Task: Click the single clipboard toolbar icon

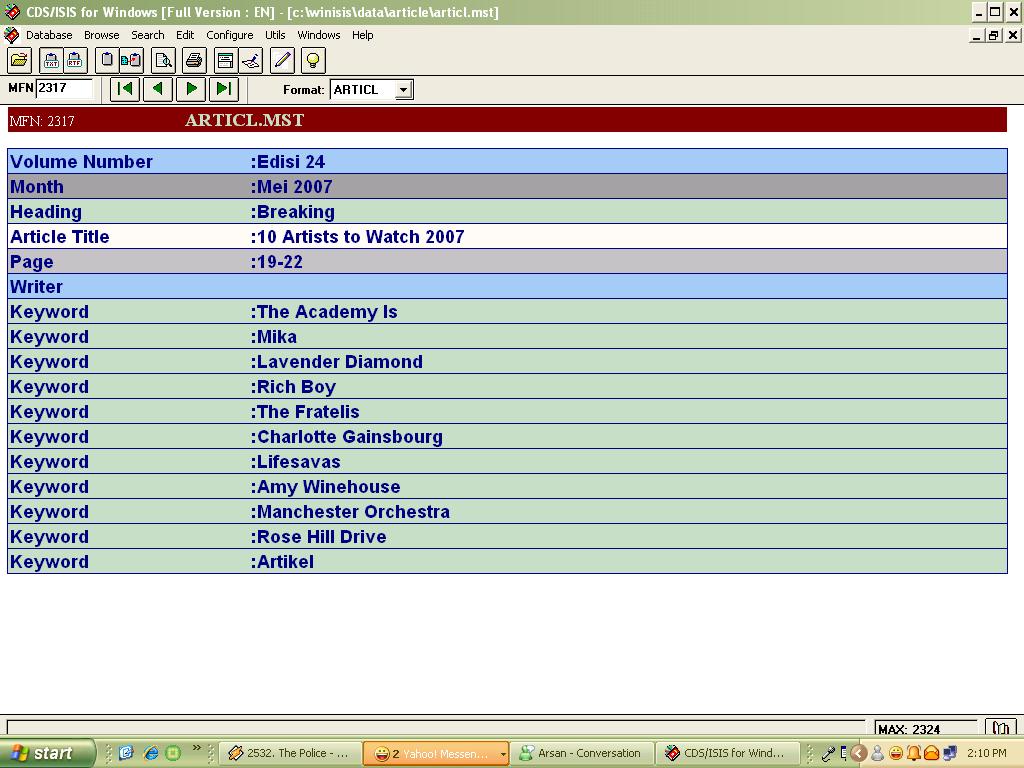Action: pos(107,61)
